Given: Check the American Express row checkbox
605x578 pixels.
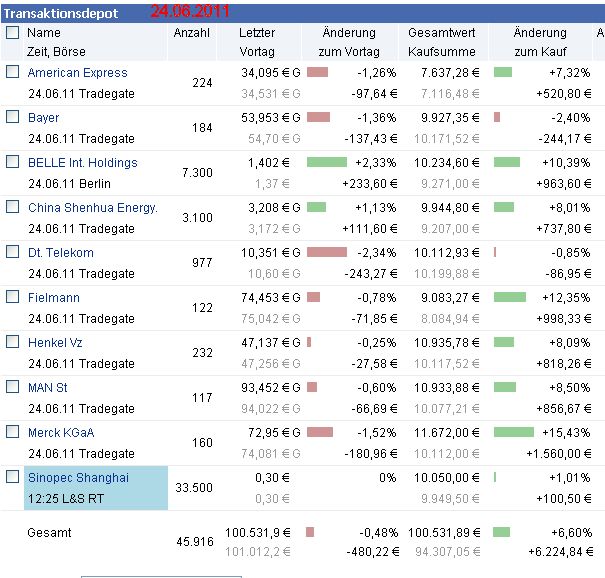Looking at the screenshot, I should pyautogui.click(x=12, y=71).
